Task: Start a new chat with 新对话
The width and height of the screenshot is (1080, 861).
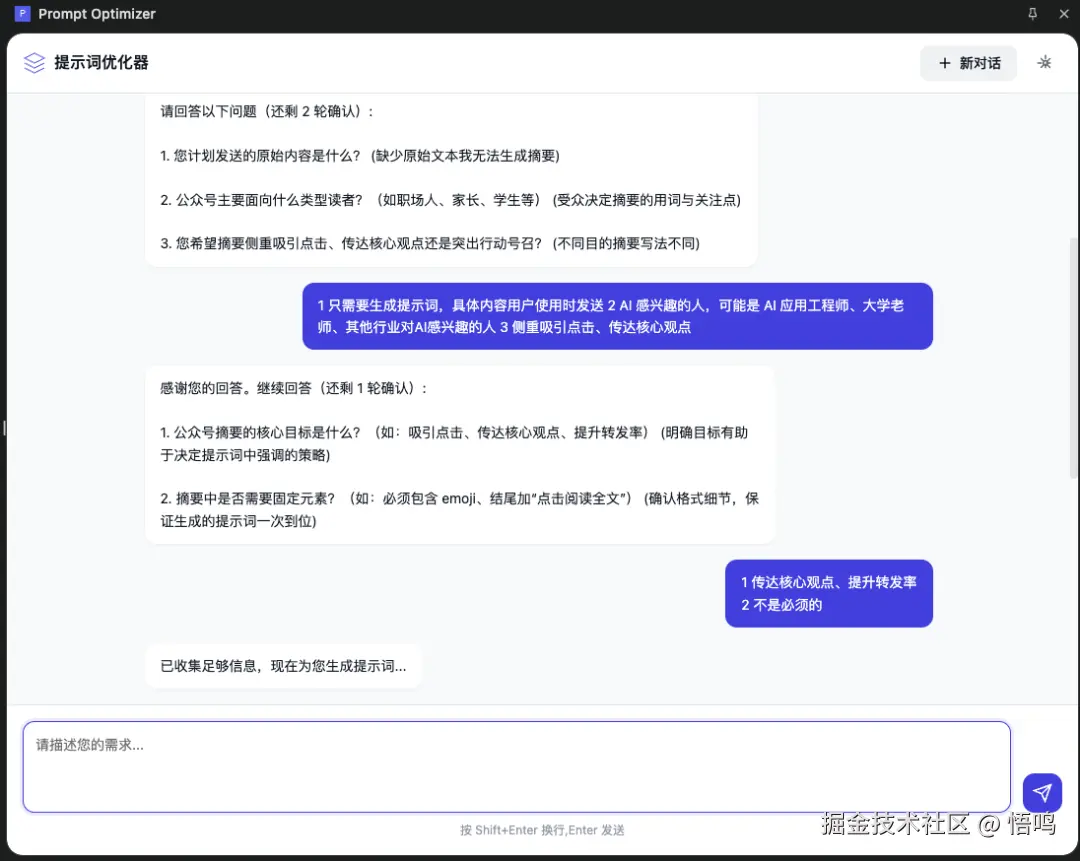Action: click(968, 63)
